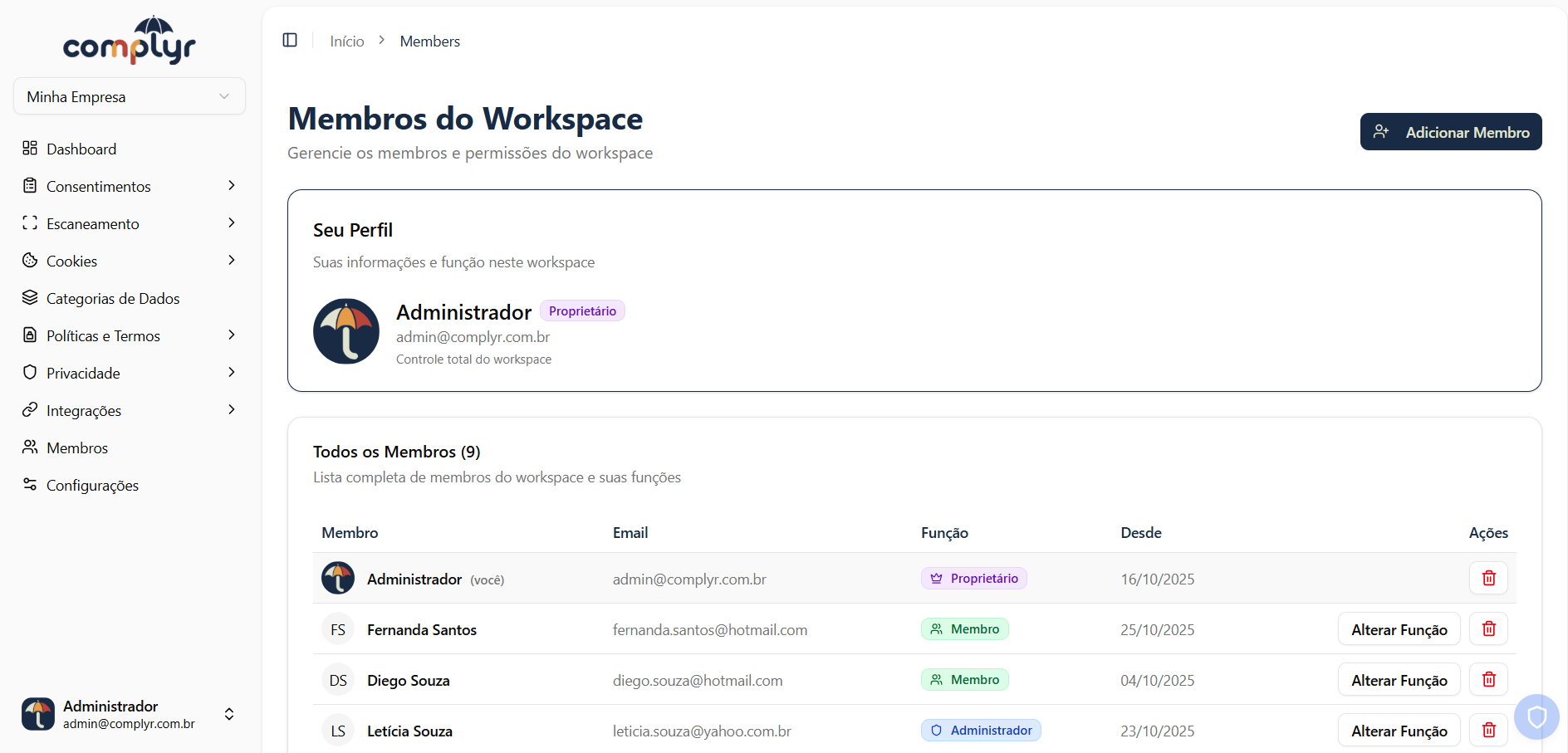Delete Diego Souza using the trash icon
The height and width of the screenshot is (753, 1568).
(1488, 679)
